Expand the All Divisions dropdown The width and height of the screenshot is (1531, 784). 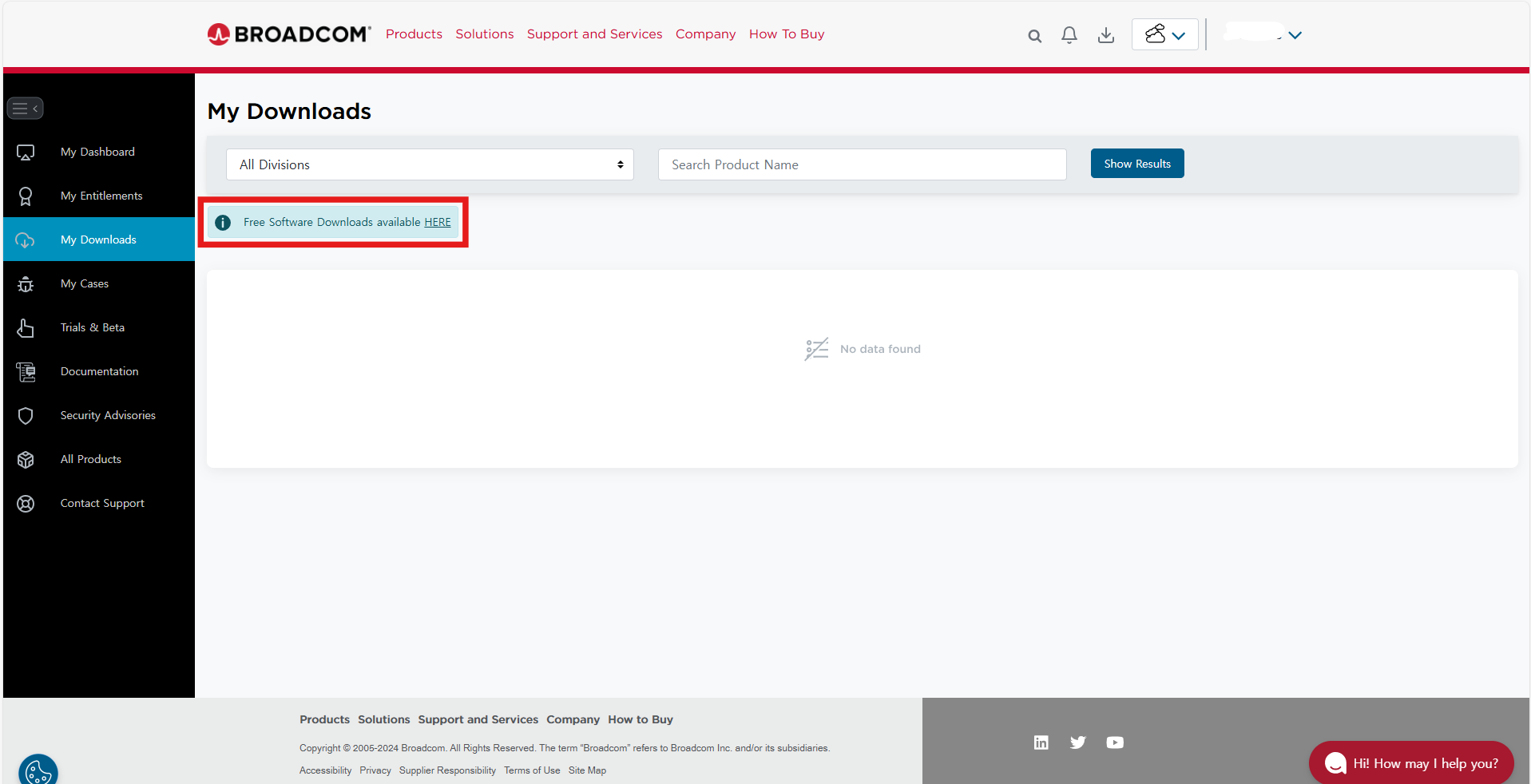[x=430, y=164]
